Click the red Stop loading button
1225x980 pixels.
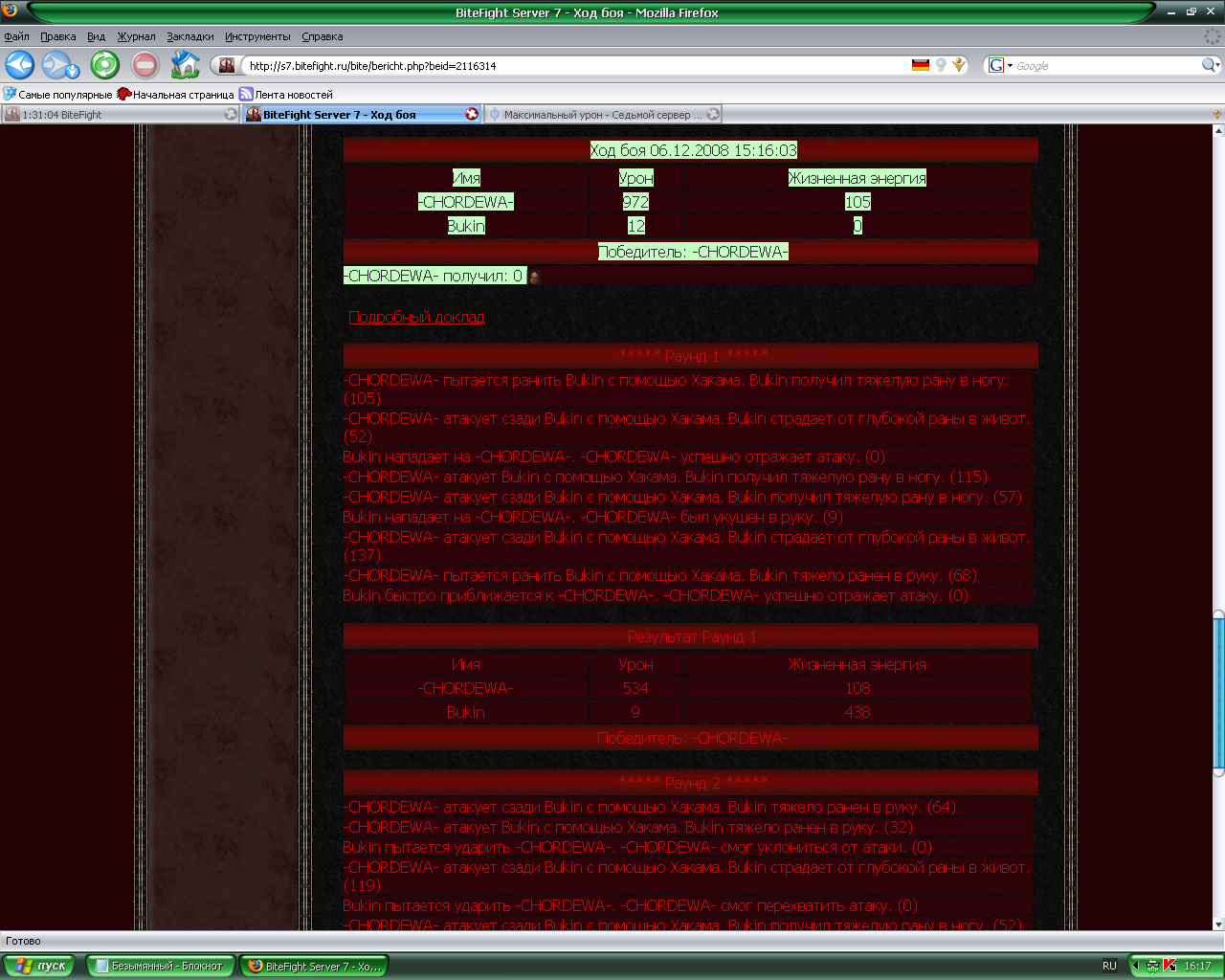(145, 65)
